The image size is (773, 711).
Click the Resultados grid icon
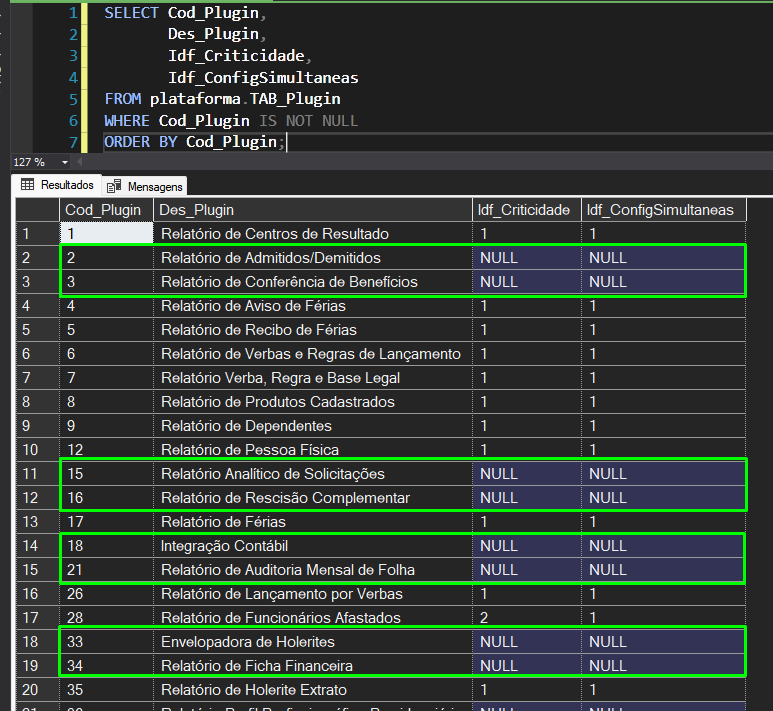pyautogui.click(x=28, y=185)
